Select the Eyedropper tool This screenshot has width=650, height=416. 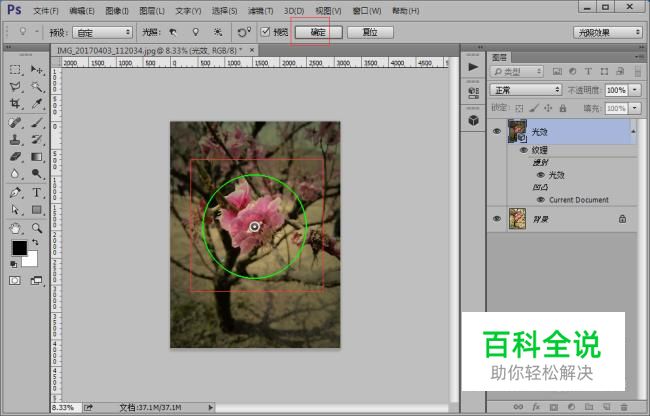click(x=37, y=104)
